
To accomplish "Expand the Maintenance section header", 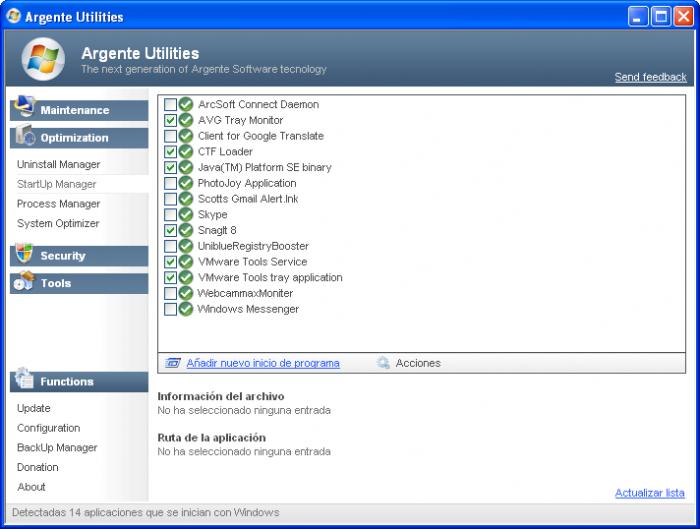I will (79, 110).
